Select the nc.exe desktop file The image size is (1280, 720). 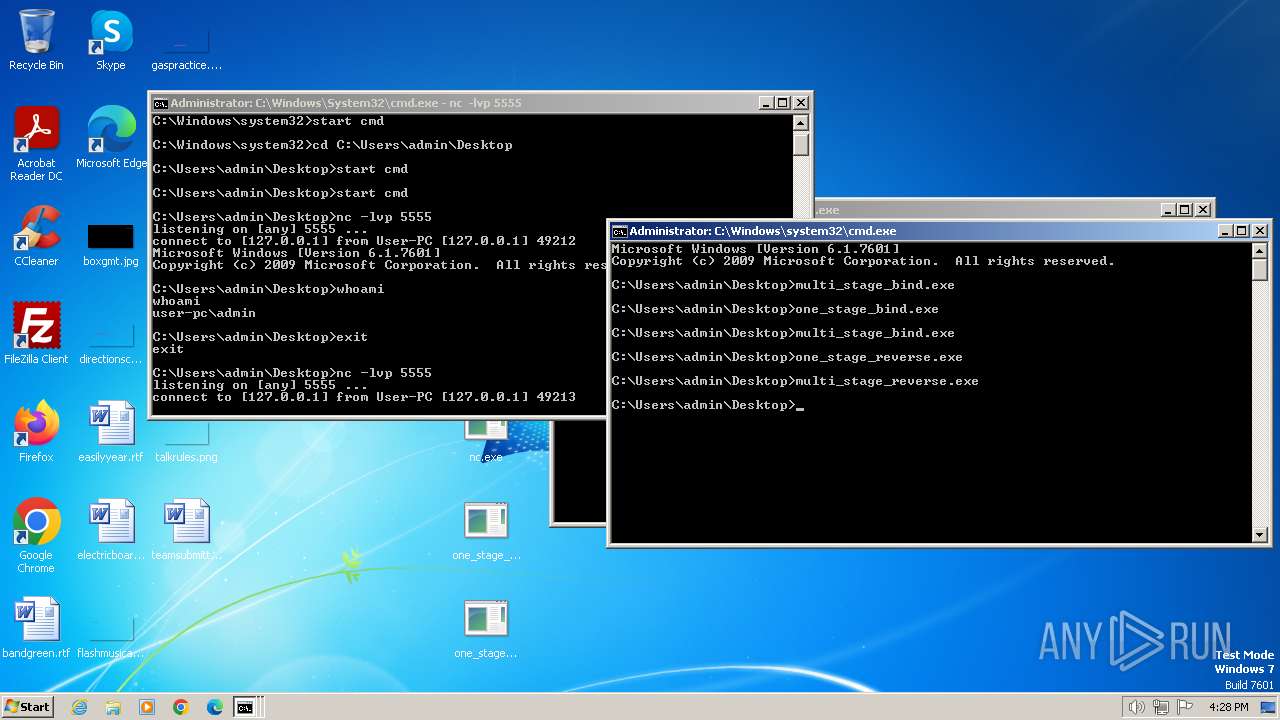pyautogui.click(x=486, y=442)
